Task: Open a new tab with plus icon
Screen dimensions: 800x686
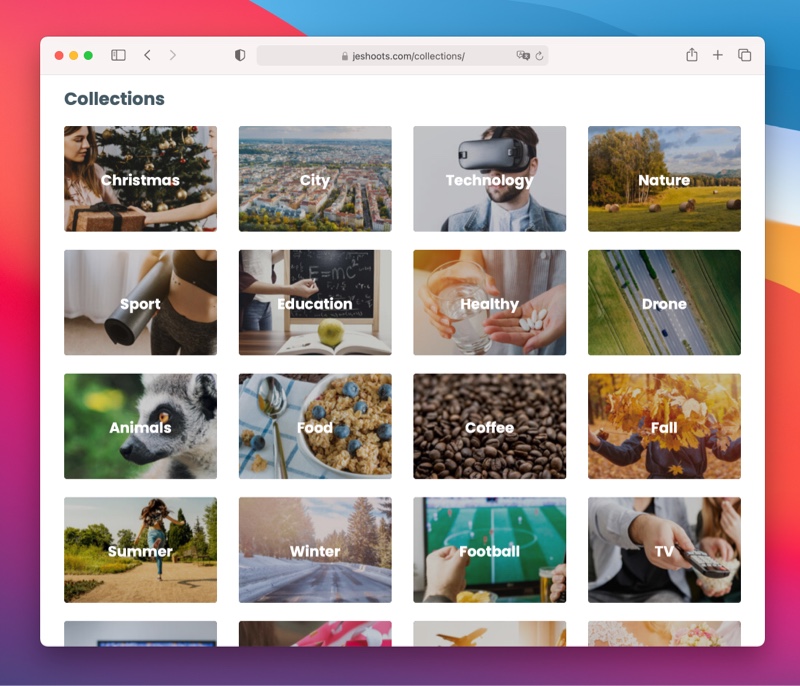Action: 718,55
